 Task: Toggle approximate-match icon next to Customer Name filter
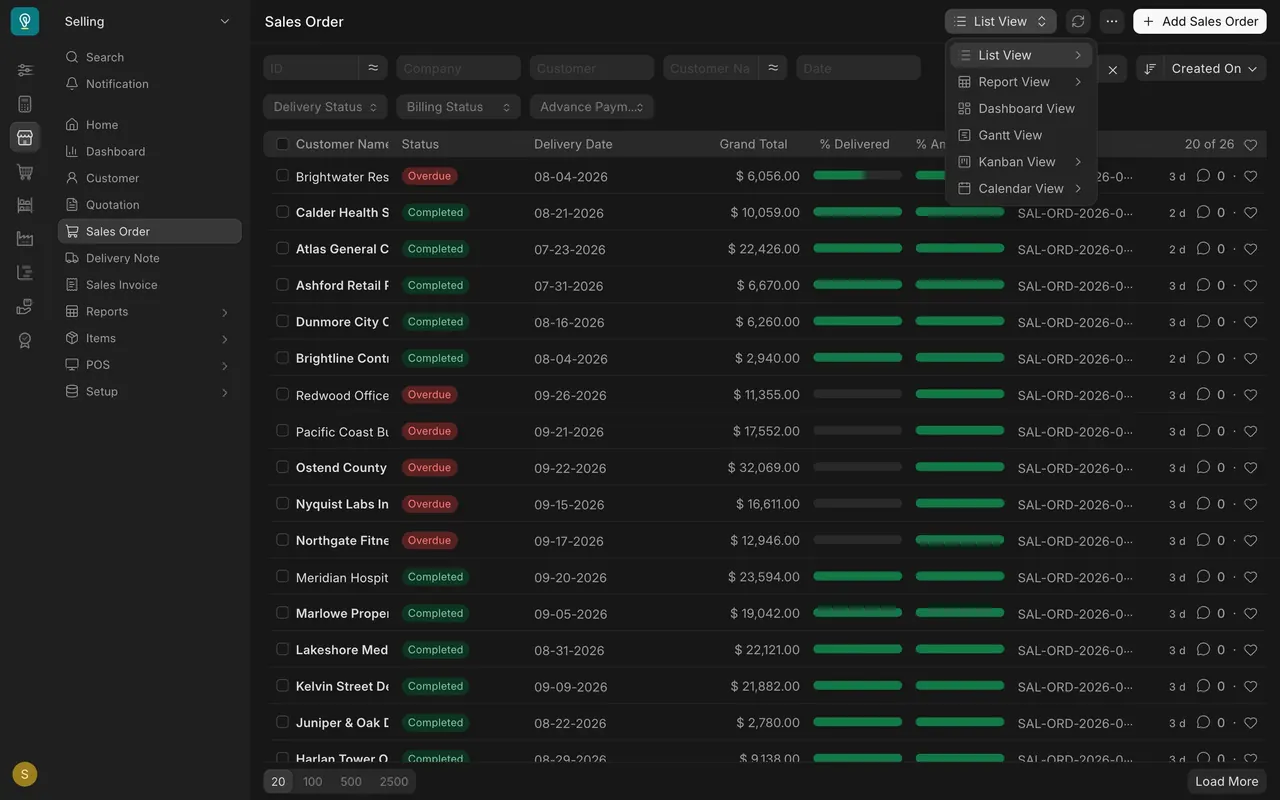[x=773, y=68]
